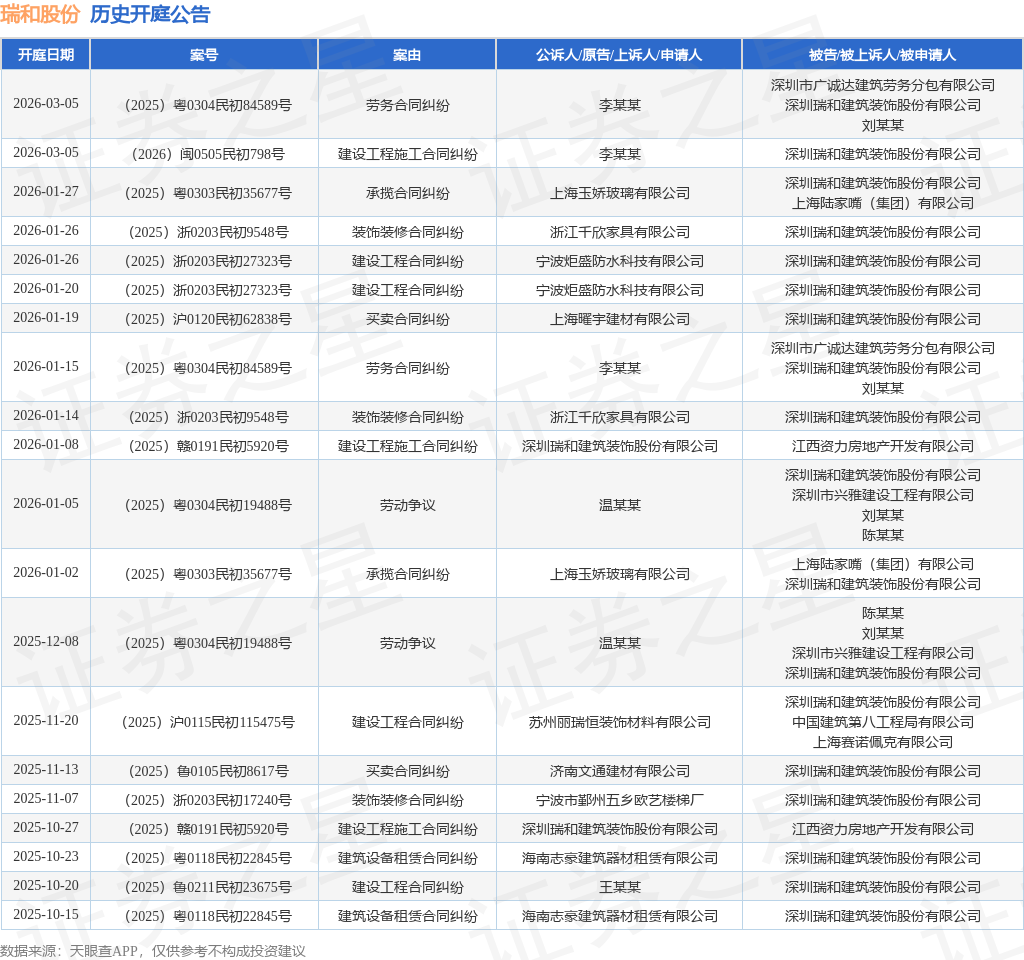This screenshot has height=960, width=1024.
Task: Click the 数据来源 天眼查APP footer note
Action: click(152, 951)
